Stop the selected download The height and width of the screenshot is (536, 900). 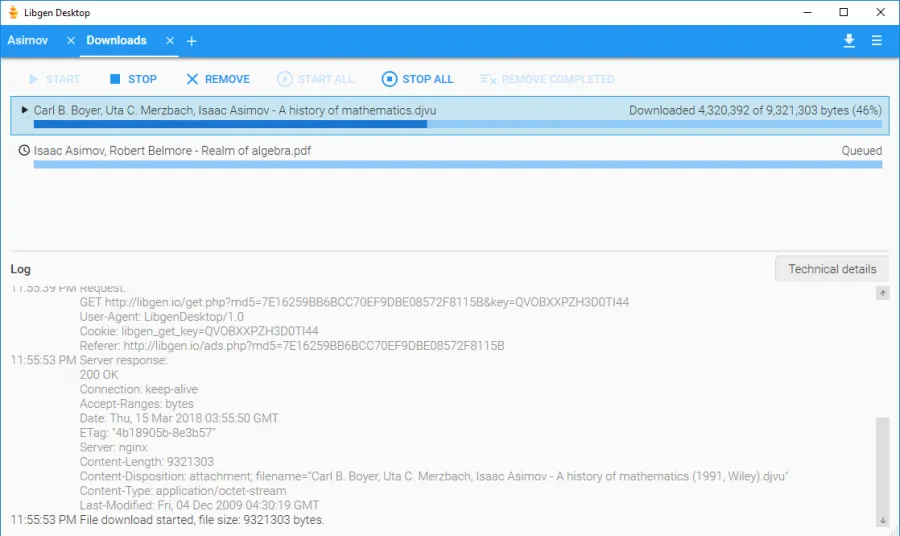tap(133, 79)
